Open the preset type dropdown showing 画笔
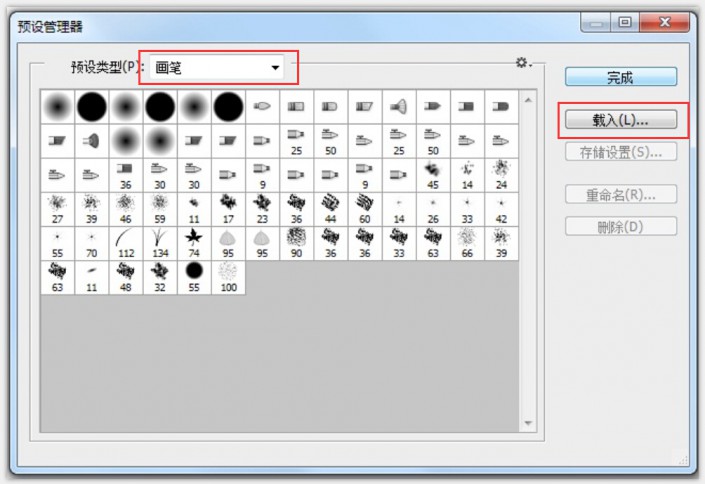Viewport: 705px width, 484px height. [218, 68]
